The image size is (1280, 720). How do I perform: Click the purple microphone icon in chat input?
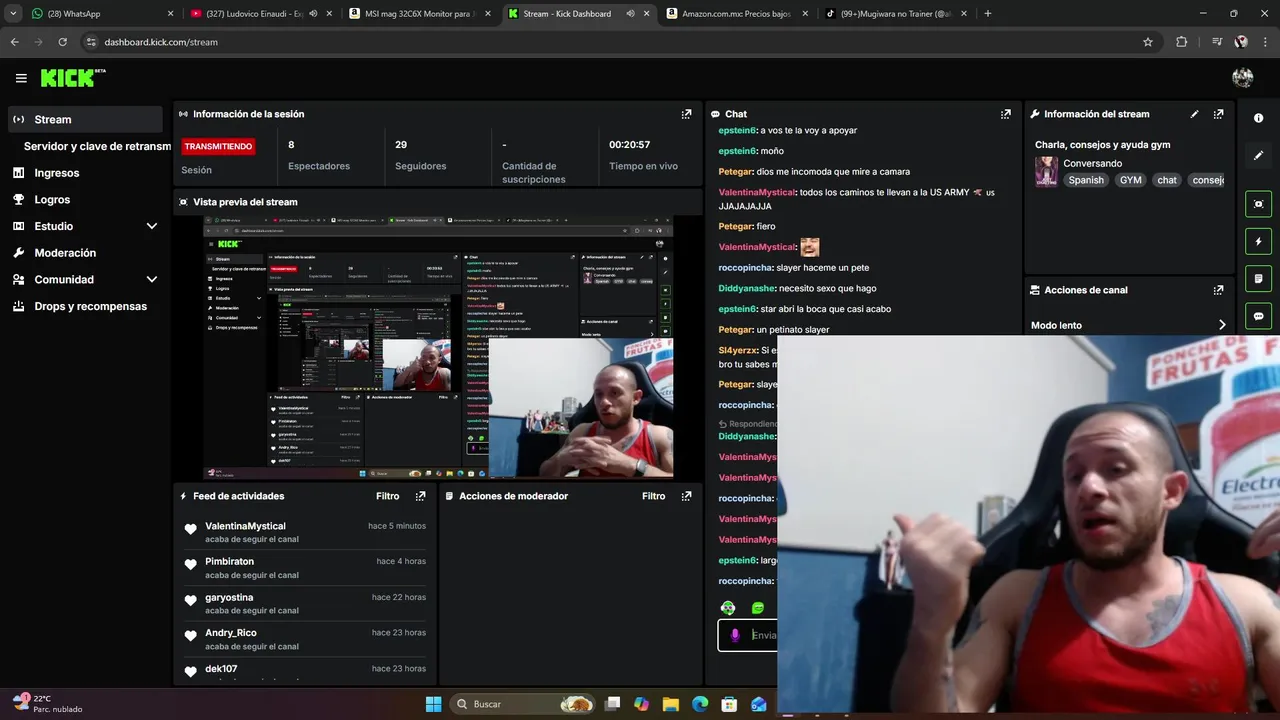coord(735,635)
